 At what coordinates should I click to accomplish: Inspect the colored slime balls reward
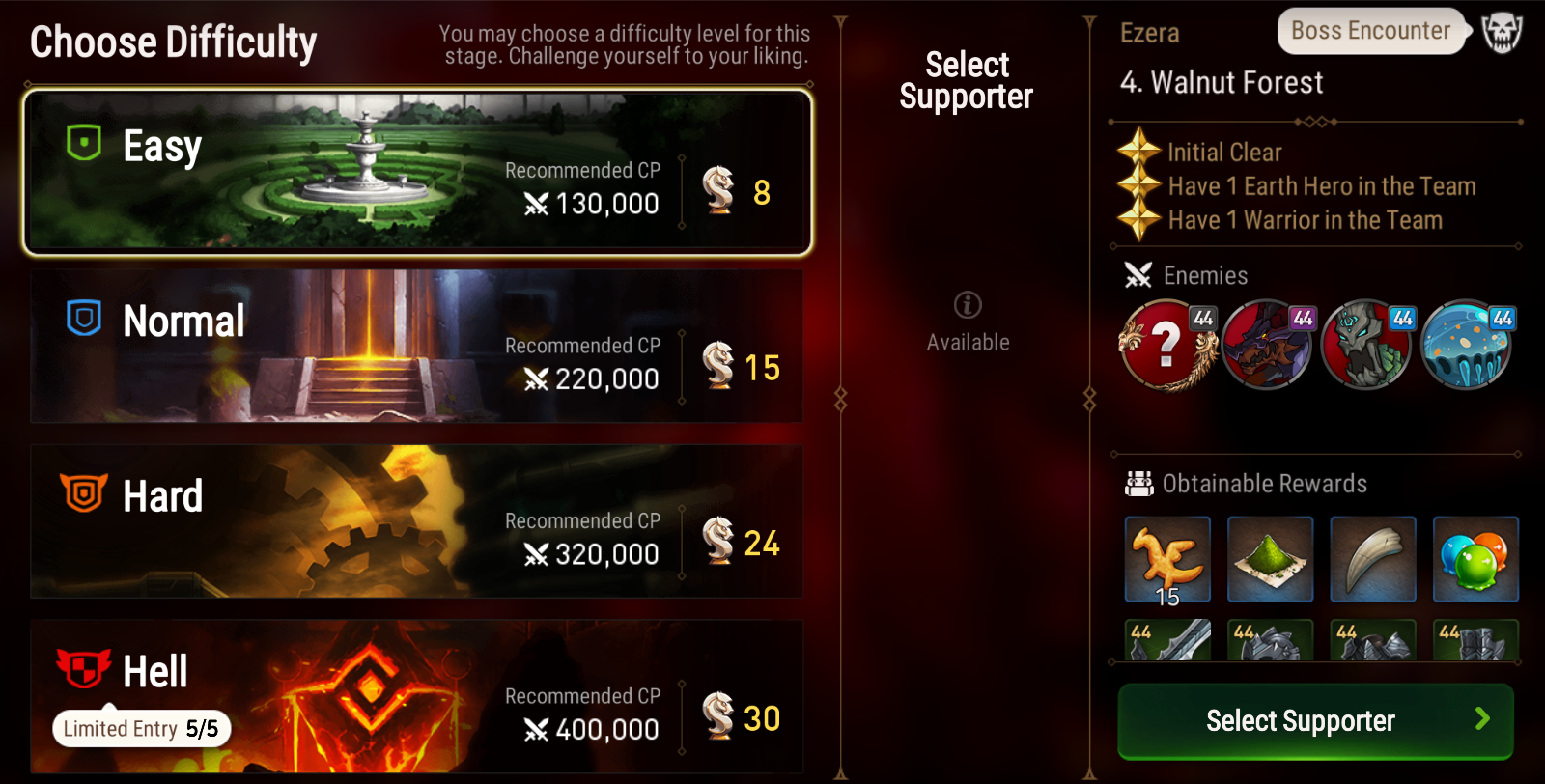tap(1475, 560)
